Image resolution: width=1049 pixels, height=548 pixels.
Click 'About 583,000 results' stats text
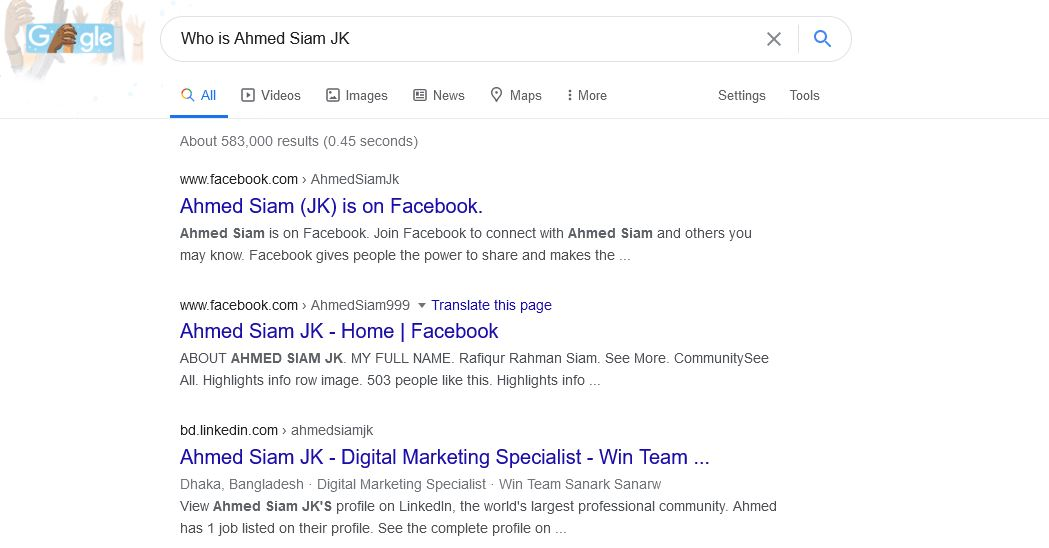tap(298, 142)
